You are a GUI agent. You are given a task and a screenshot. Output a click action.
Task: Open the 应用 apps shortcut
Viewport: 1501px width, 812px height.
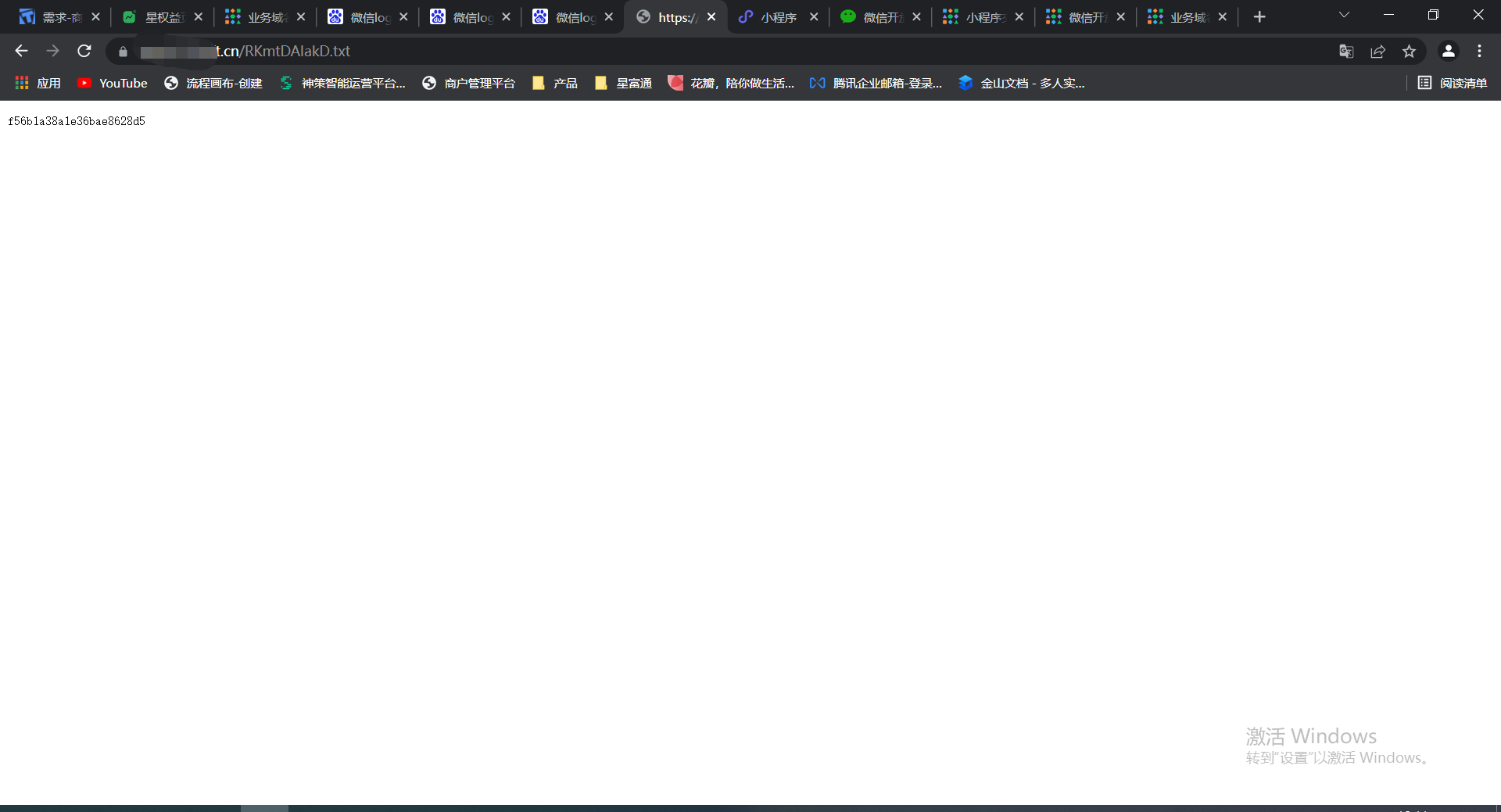point(38,83)
